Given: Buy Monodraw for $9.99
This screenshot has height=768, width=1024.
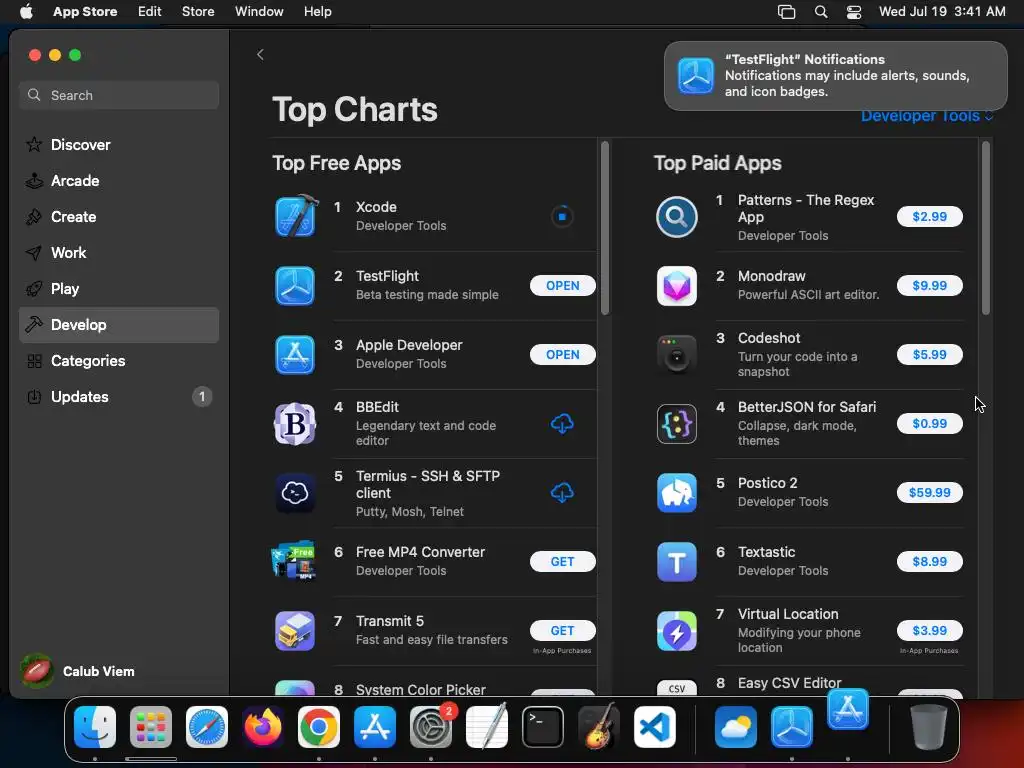Looking at the screenshot, I should 929,285.
